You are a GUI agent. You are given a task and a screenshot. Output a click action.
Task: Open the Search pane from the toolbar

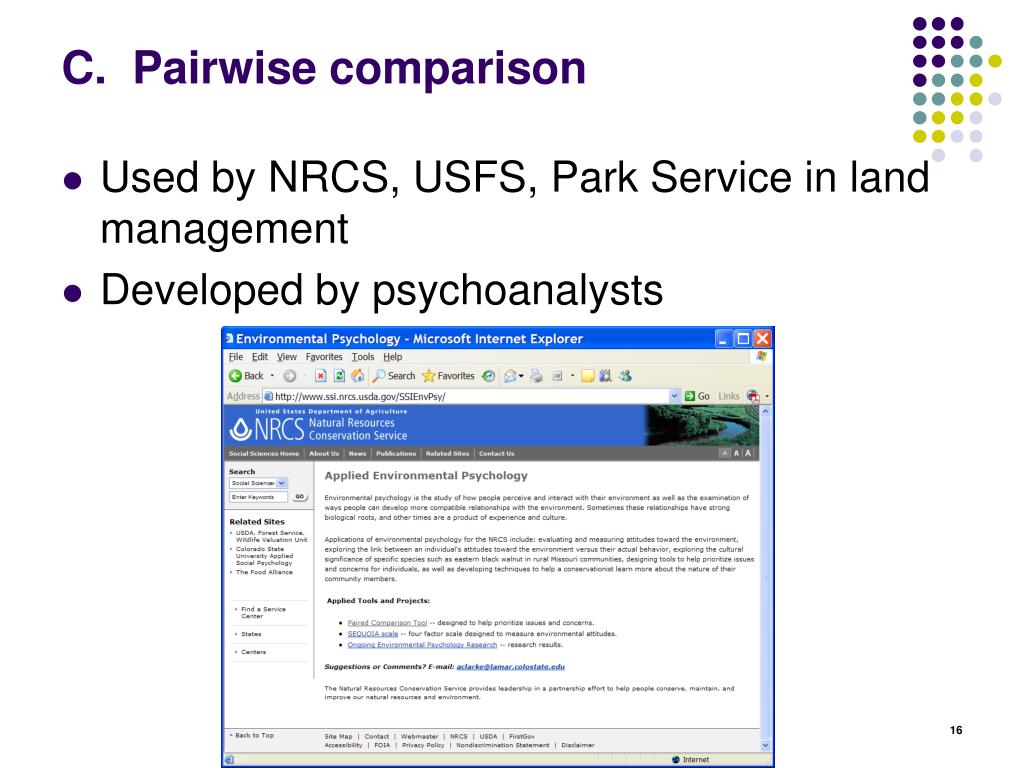394,376
